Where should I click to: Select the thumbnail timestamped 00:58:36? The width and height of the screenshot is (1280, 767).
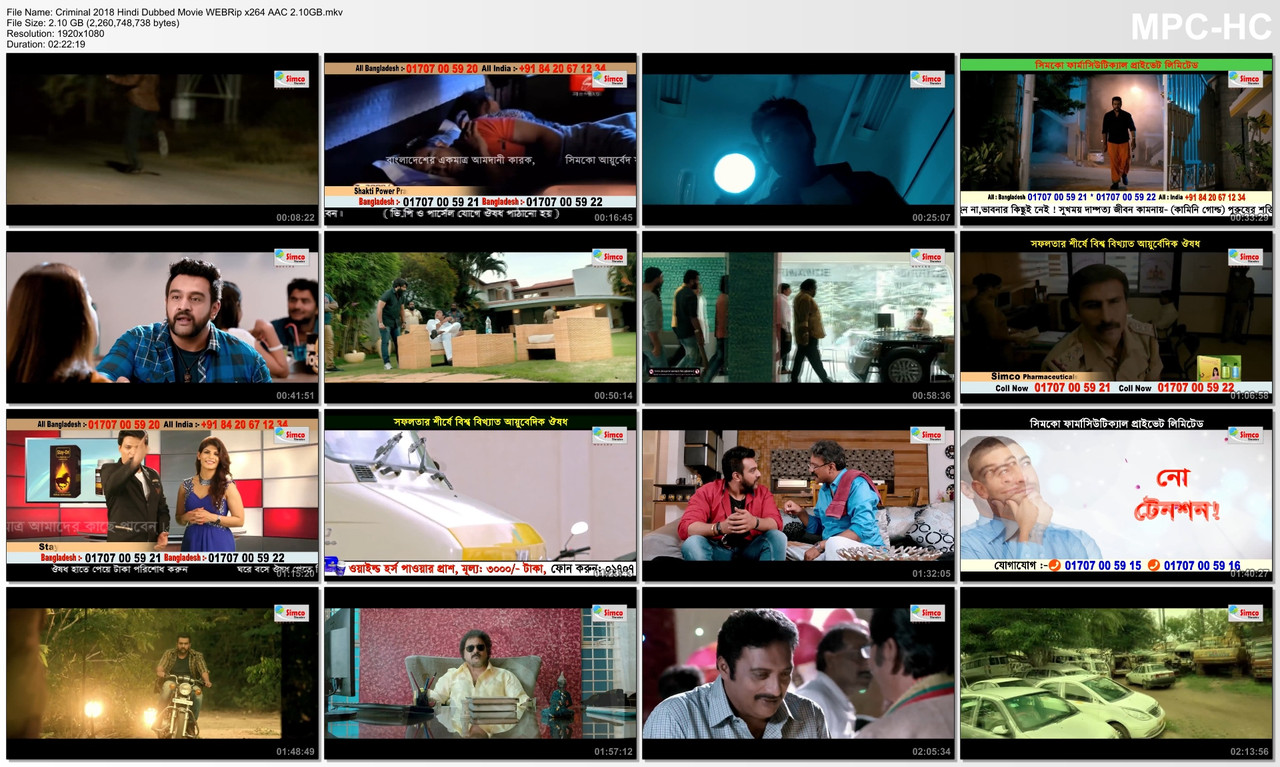coord(798,317)
